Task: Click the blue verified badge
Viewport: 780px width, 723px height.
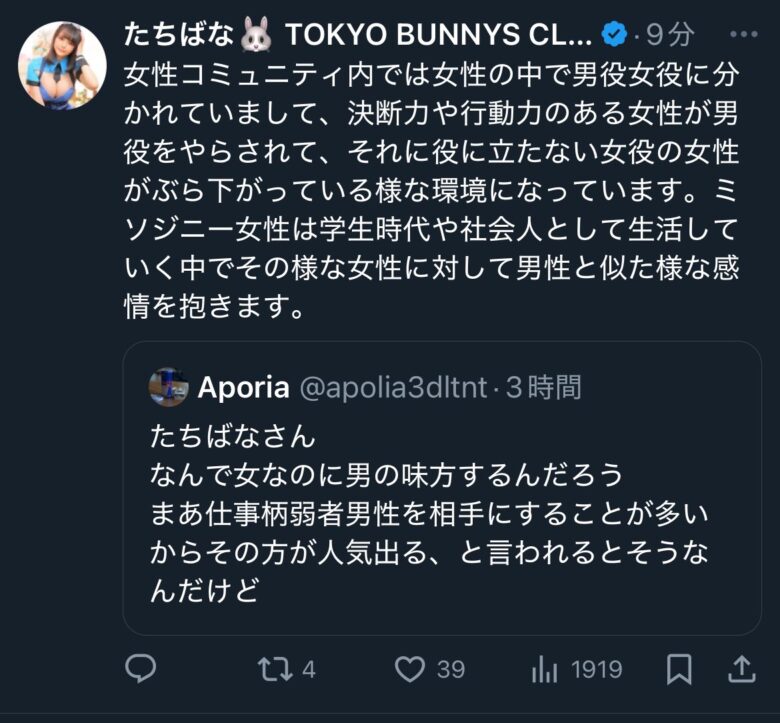Action: [x=614, y=36]
